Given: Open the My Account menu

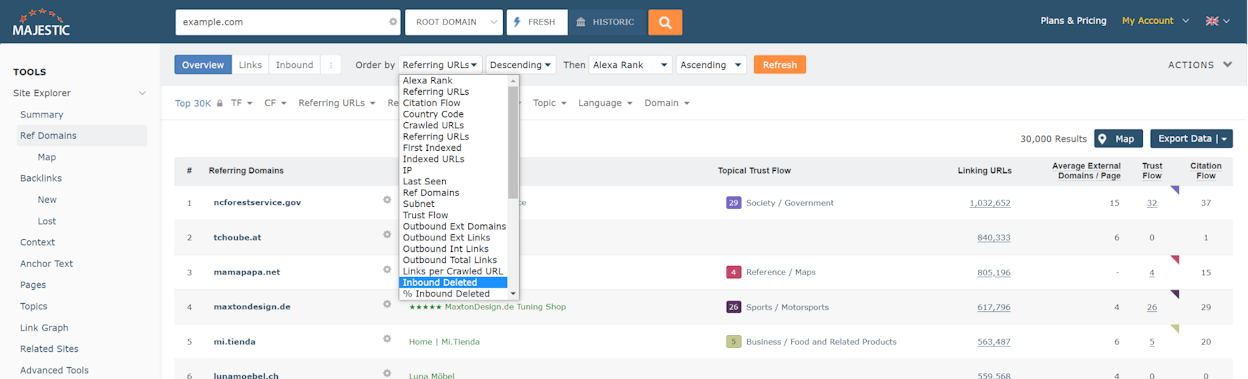Looking at the screenshot, I should 1155,21.
